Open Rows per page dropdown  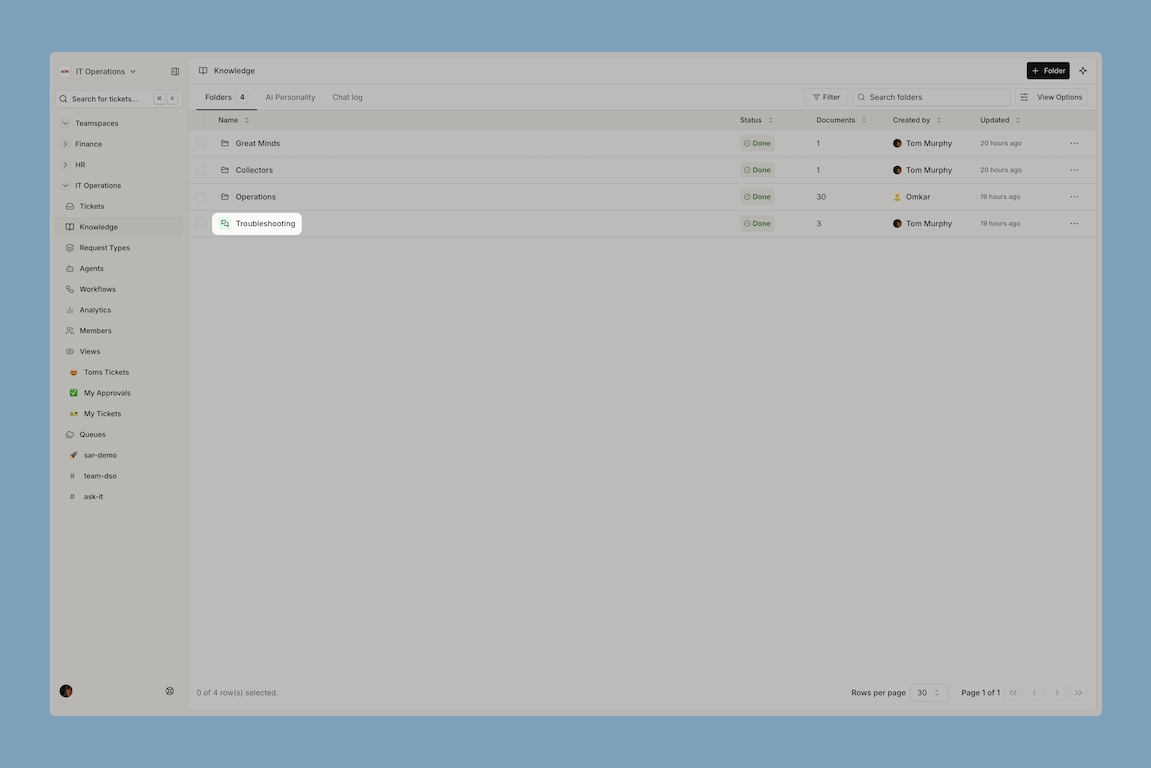(x=928, y=693)
